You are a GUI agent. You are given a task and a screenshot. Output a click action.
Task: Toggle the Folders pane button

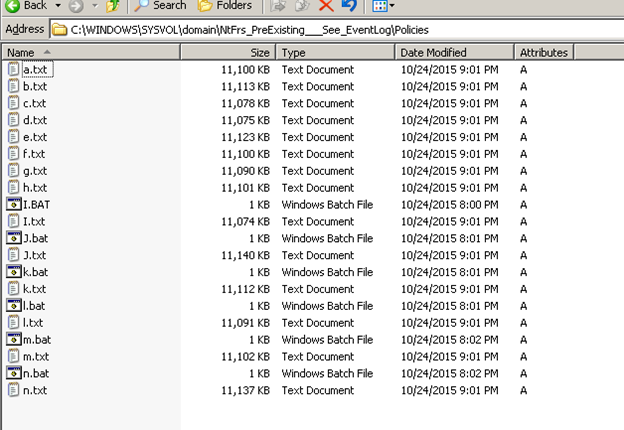tap(225, 6)
